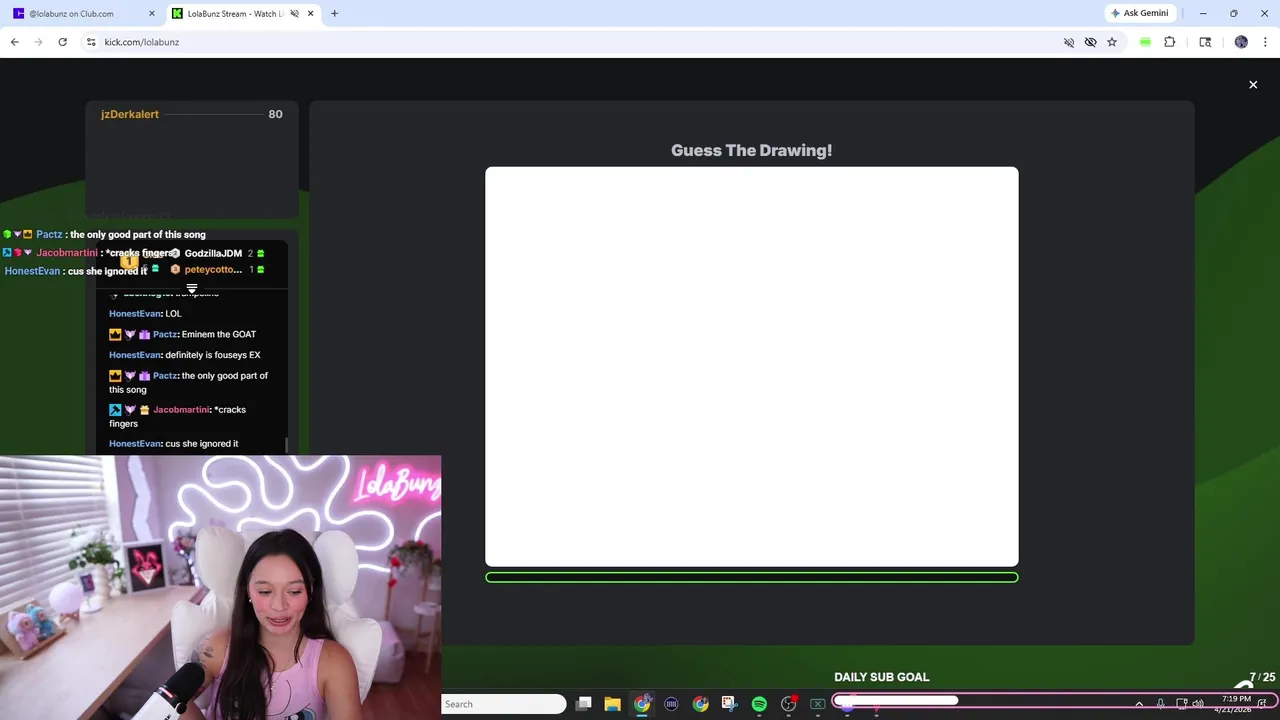This screenshot has height=720, width=1280.
Task: Open the green X app in taskbar
Action: tap(817, 704)
